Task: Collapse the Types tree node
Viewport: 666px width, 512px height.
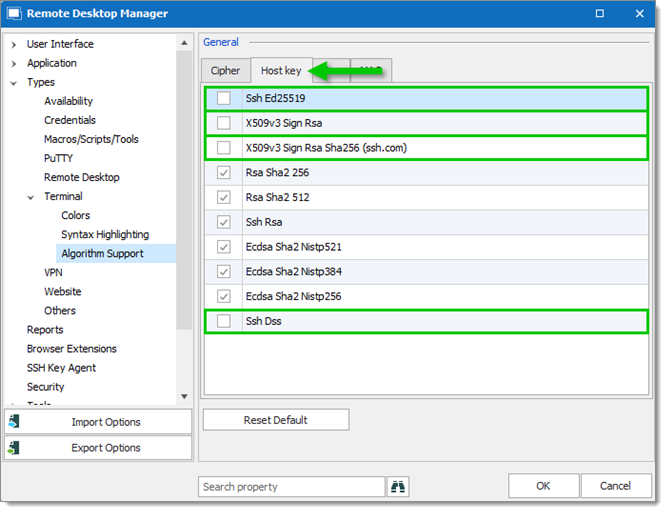Action: (14, 83)
